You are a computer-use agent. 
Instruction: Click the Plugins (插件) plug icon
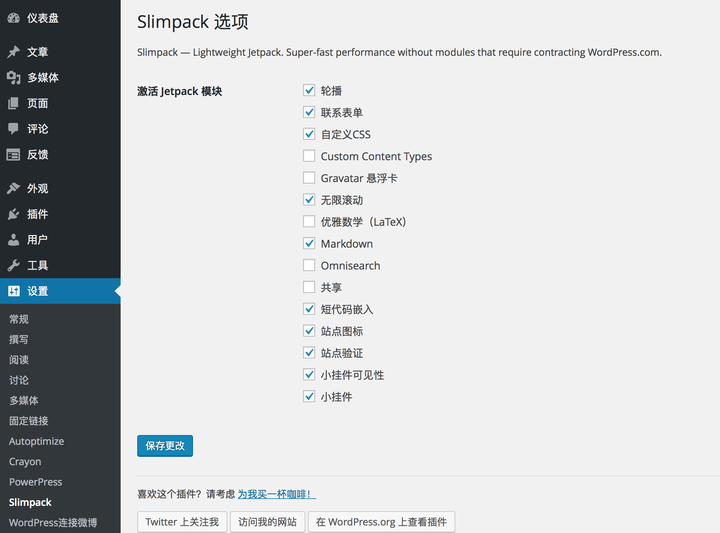[13, 214]
